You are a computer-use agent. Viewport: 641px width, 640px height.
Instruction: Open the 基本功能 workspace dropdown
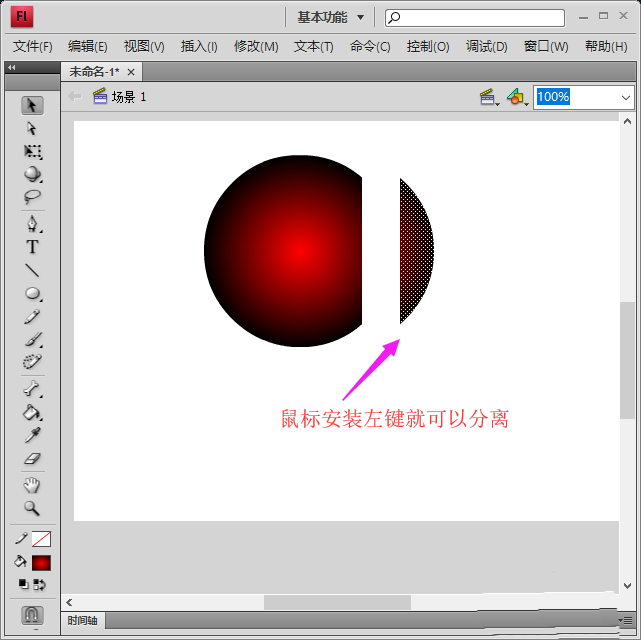coord(330,18)
